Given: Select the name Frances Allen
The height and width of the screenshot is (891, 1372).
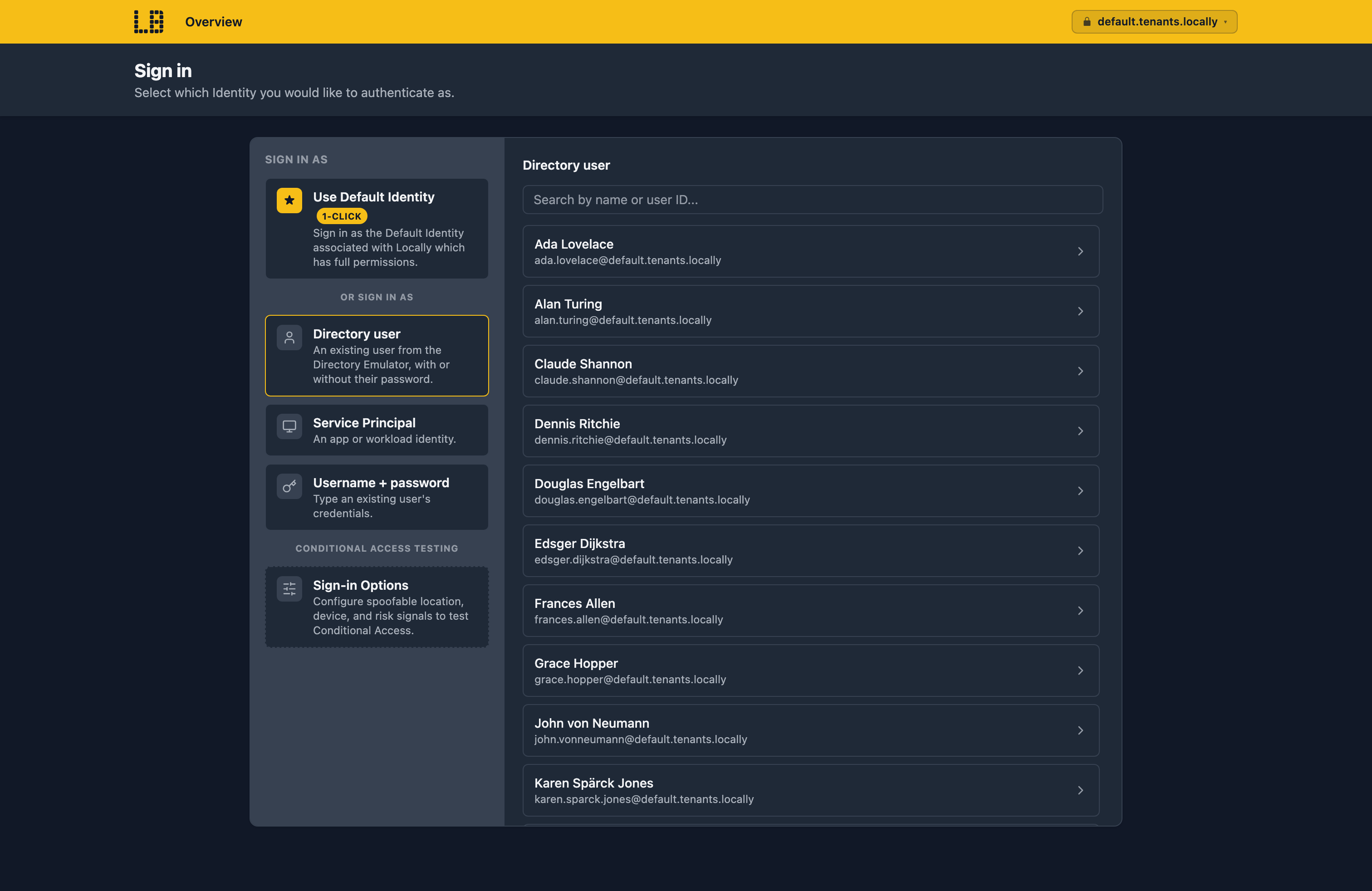Looking at the screenshot, I should pyautogui.click(x=574, y=603).
